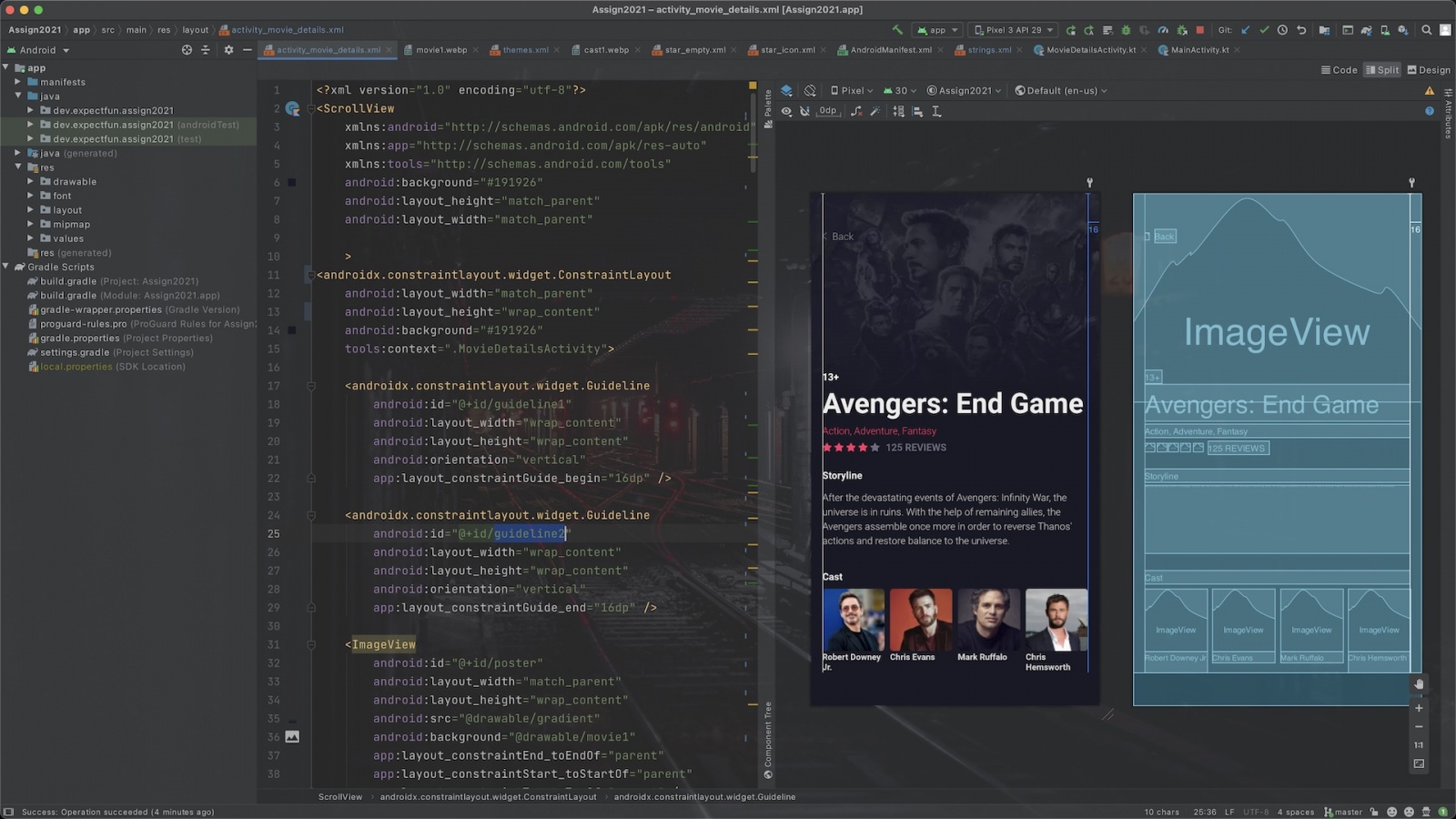
Task: Open the Android project view dropdown
Action: click(x=38, y=50)
